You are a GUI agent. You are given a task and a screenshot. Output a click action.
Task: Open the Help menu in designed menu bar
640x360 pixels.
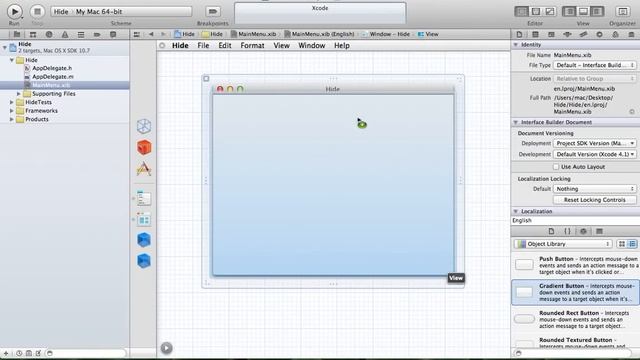tap(342, 45)
